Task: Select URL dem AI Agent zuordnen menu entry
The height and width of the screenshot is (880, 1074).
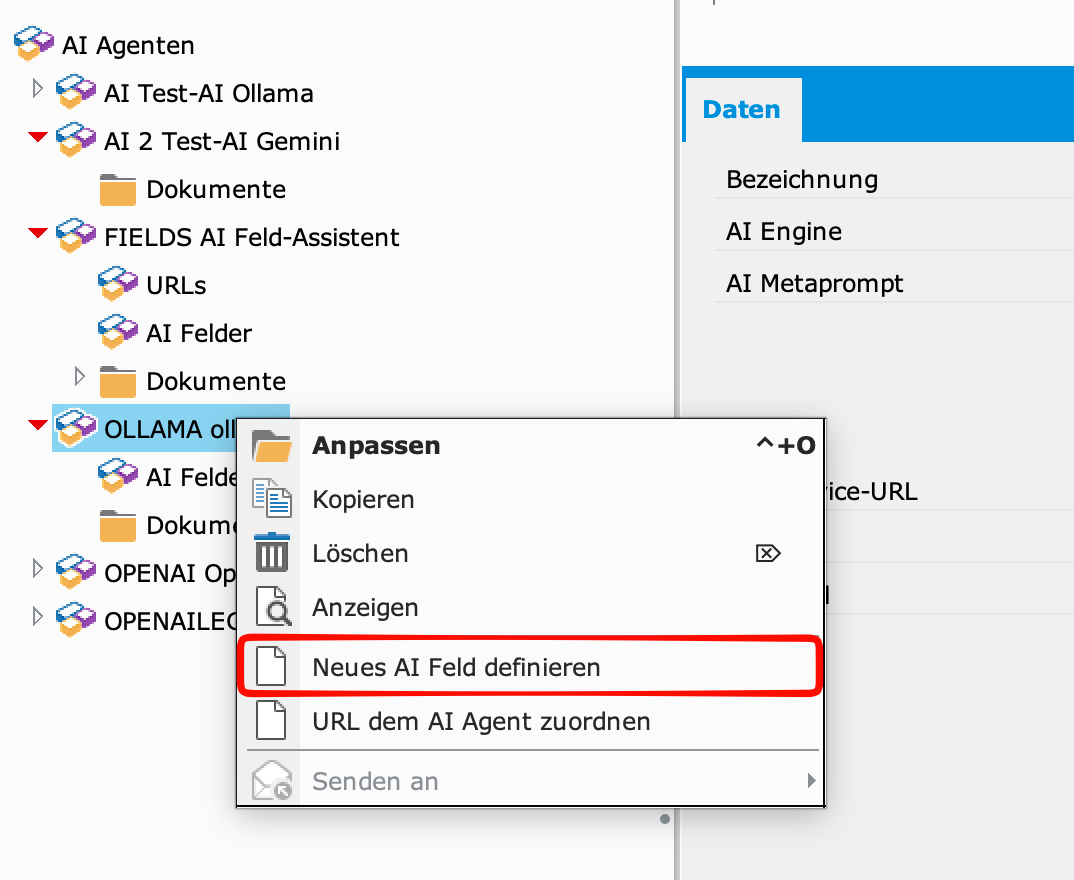Action: click(x=481, y=721)
